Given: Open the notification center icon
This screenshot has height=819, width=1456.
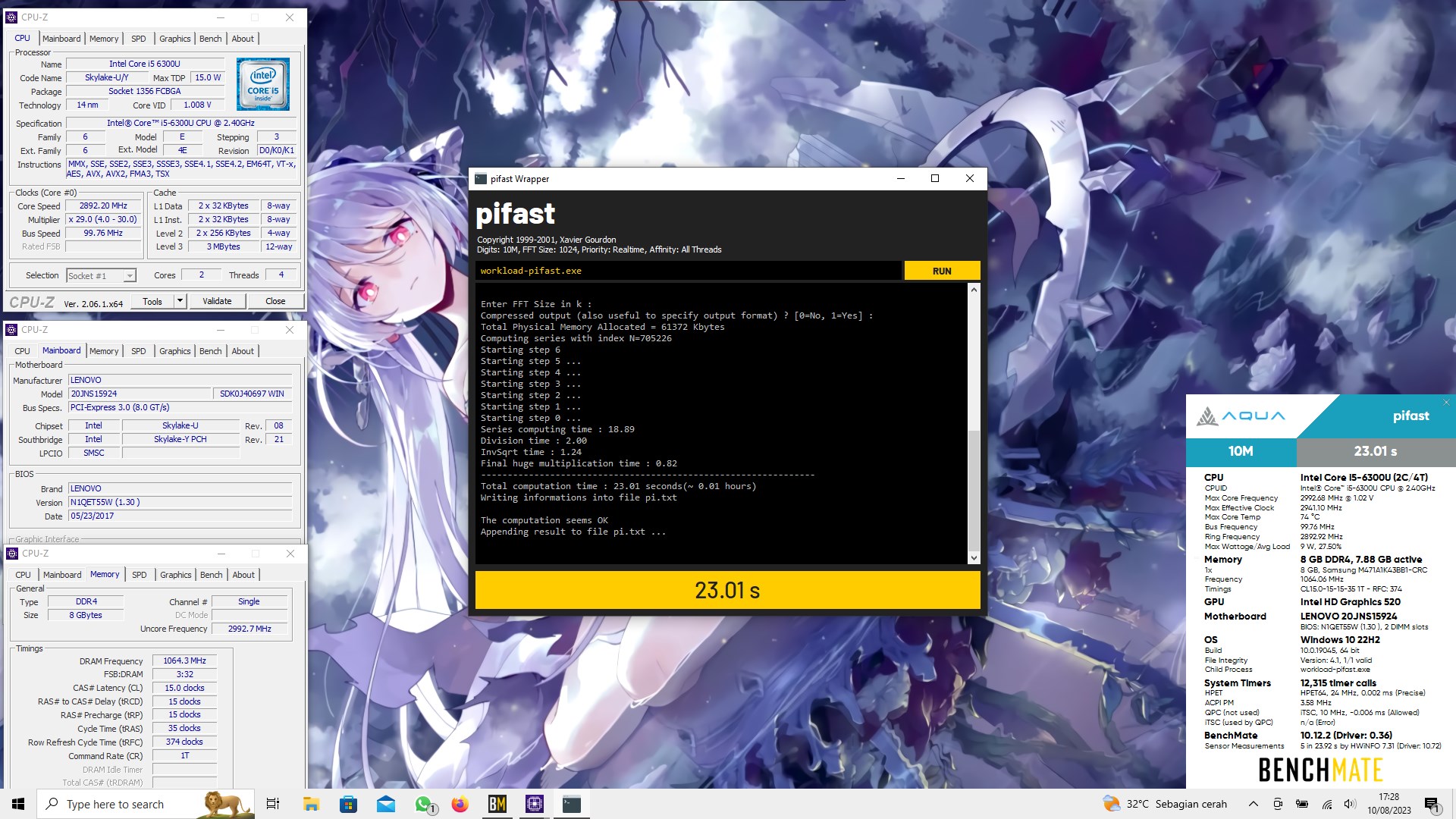Looking at the screenshot, I should point(1432,804).
